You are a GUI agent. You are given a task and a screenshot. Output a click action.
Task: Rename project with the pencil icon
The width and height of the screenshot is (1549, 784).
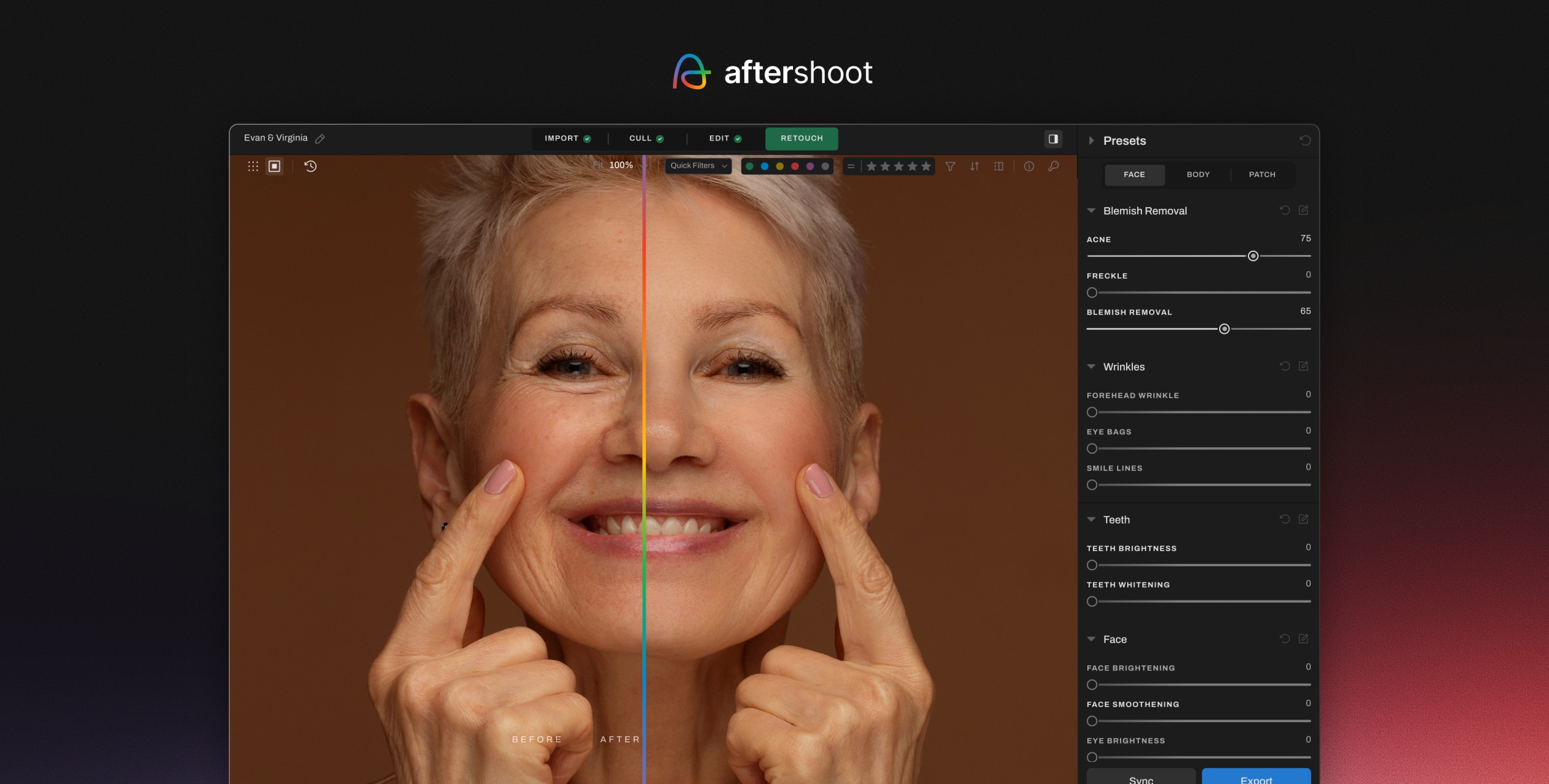click(320, 139)
